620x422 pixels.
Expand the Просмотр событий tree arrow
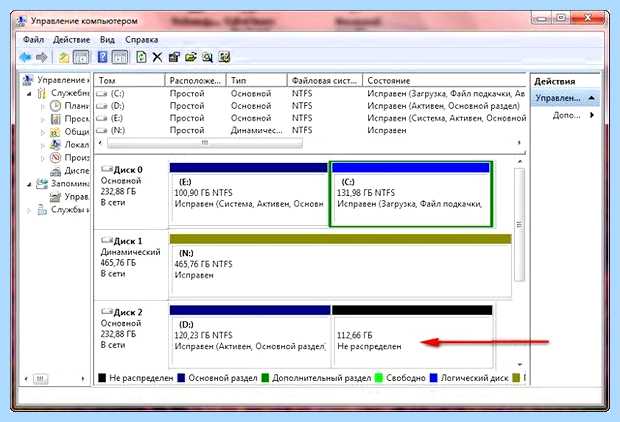click(43, 119)
